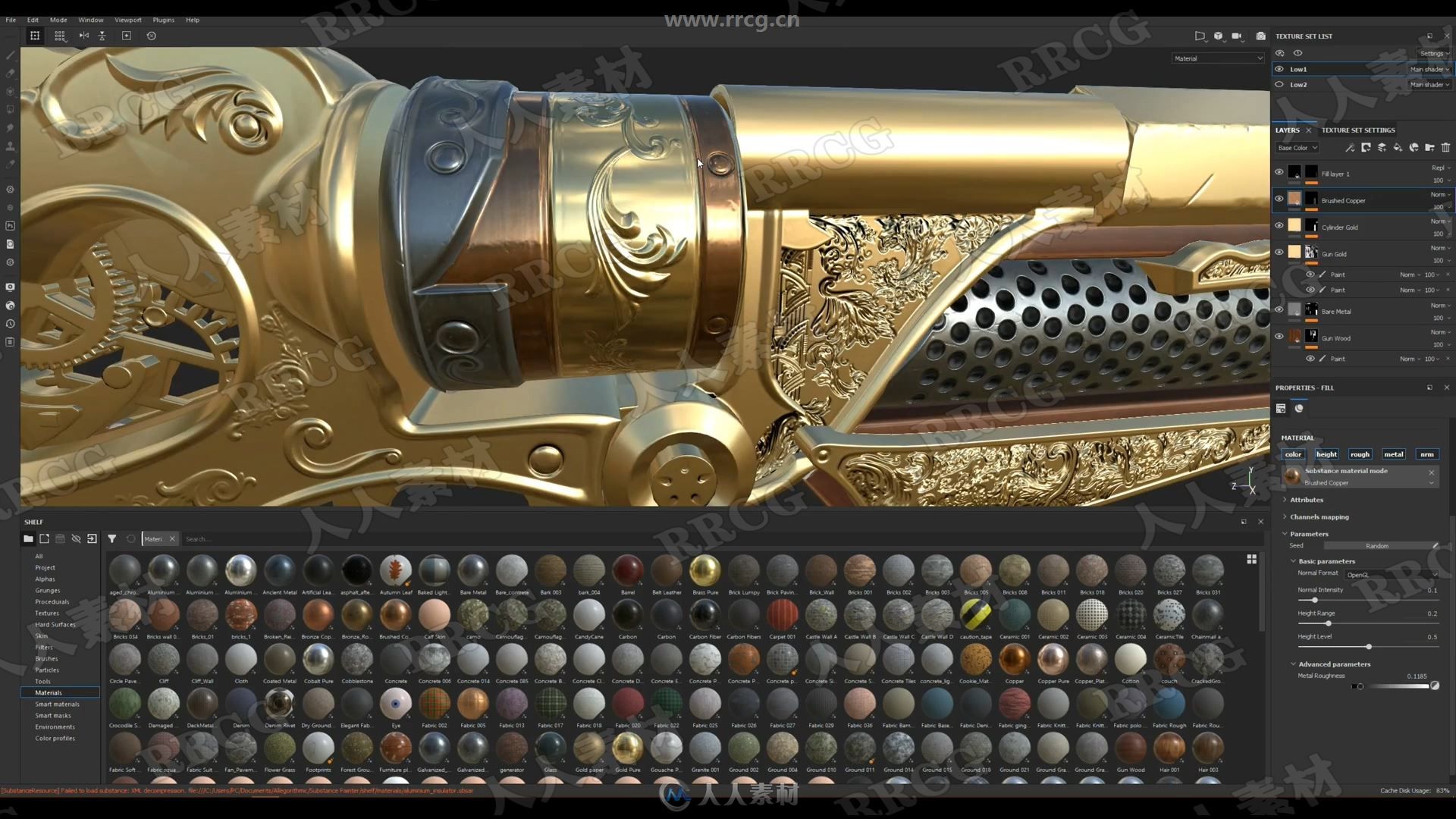Hide the Gun Wood layer
1456x819 pixels.
(1279, 336)
